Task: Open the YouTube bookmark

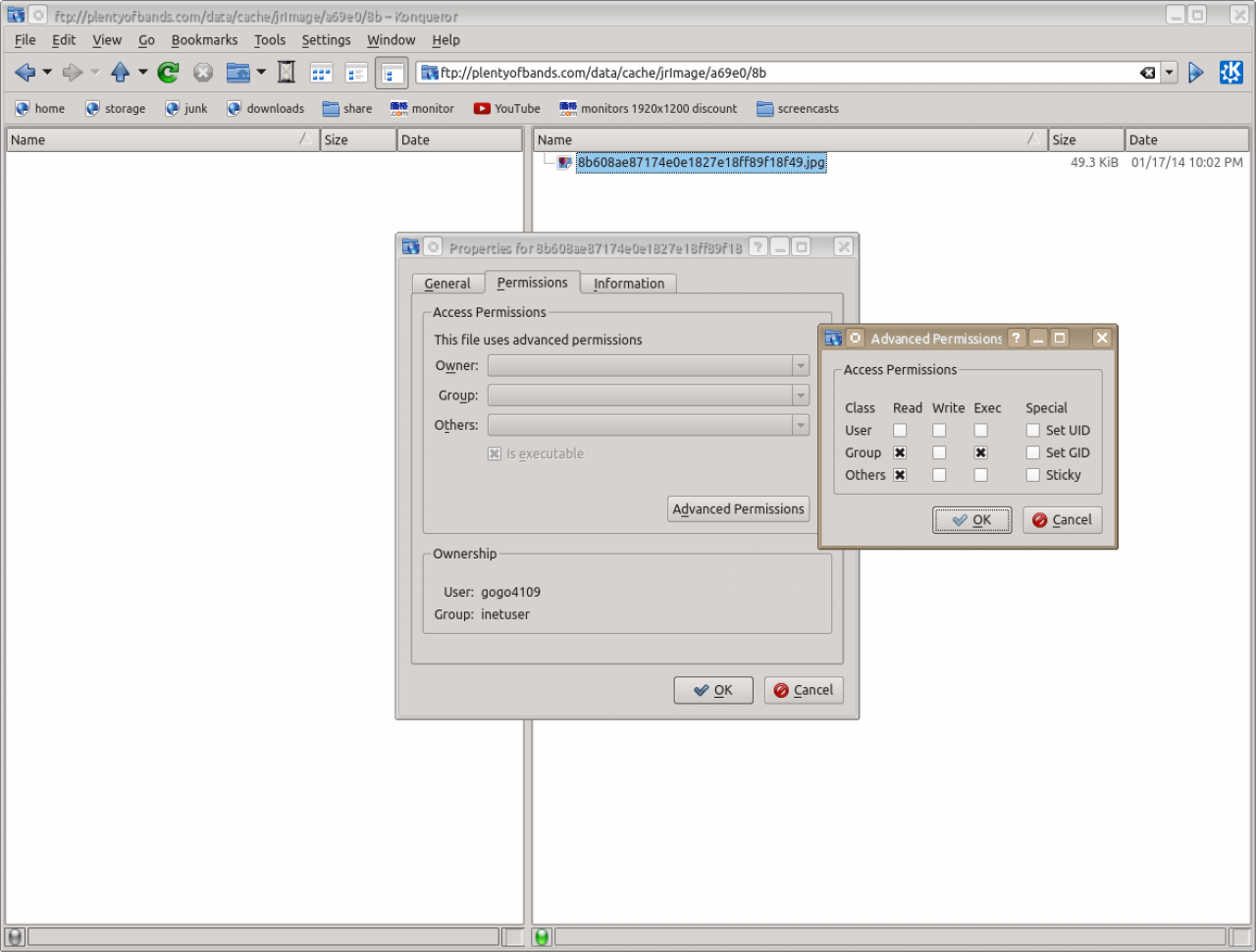Action: [506, 109]
